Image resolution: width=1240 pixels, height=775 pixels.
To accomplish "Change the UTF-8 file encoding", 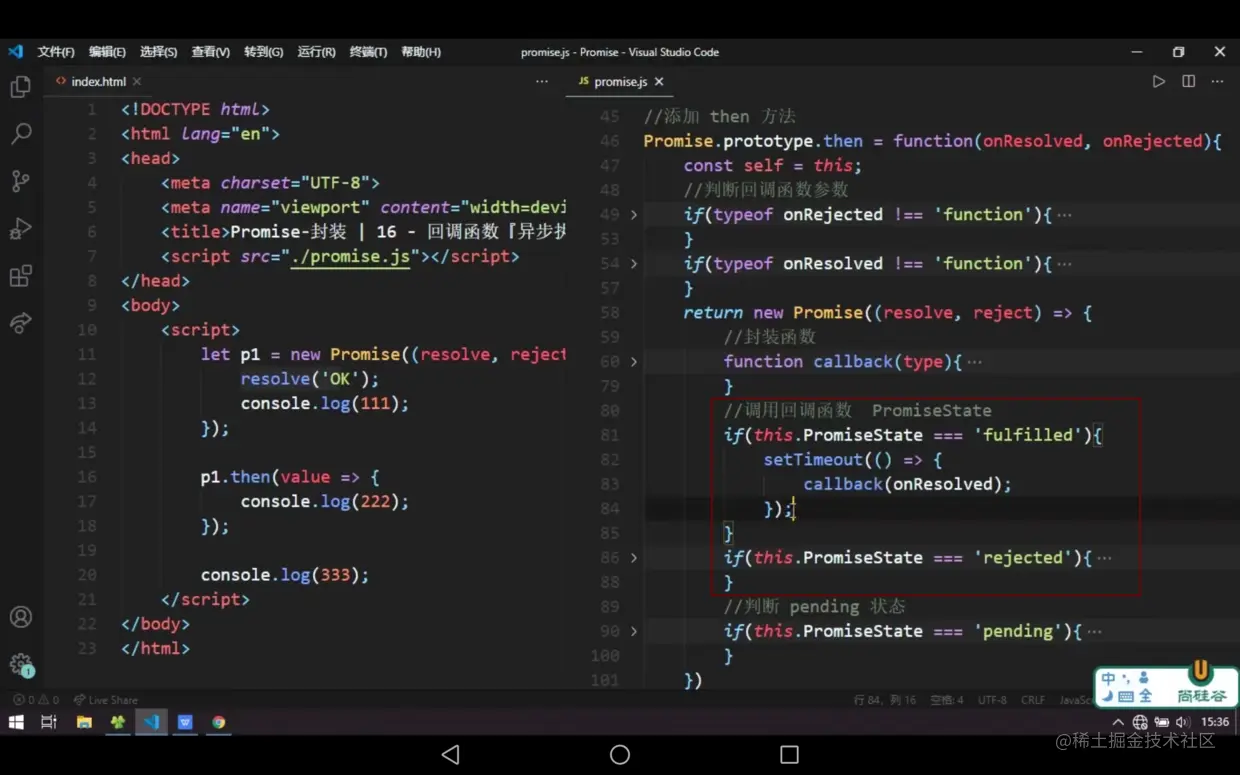I will pos(992,700).
